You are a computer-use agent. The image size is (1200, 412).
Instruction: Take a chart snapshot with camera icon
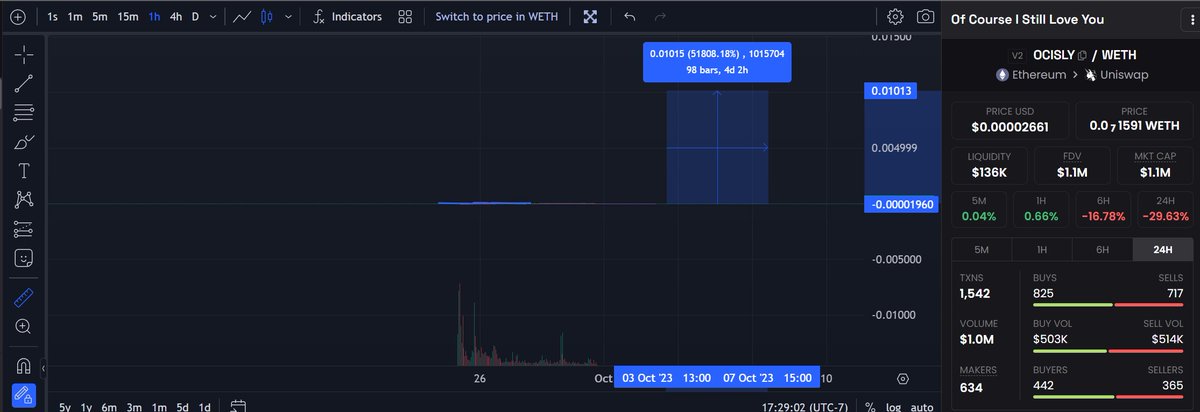[926, 17]
